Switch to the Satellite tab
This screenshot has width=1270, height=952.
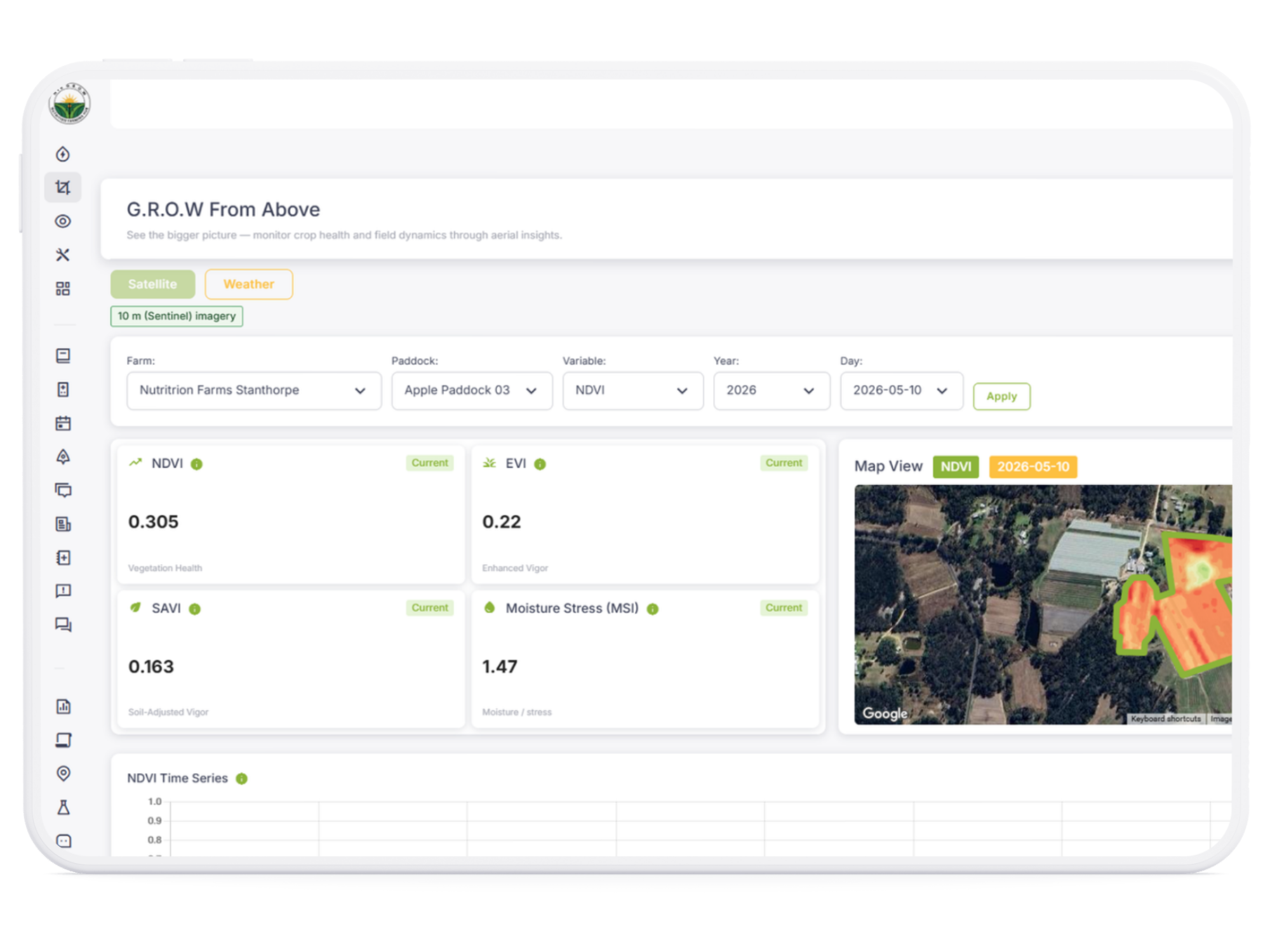coord(152,284)
